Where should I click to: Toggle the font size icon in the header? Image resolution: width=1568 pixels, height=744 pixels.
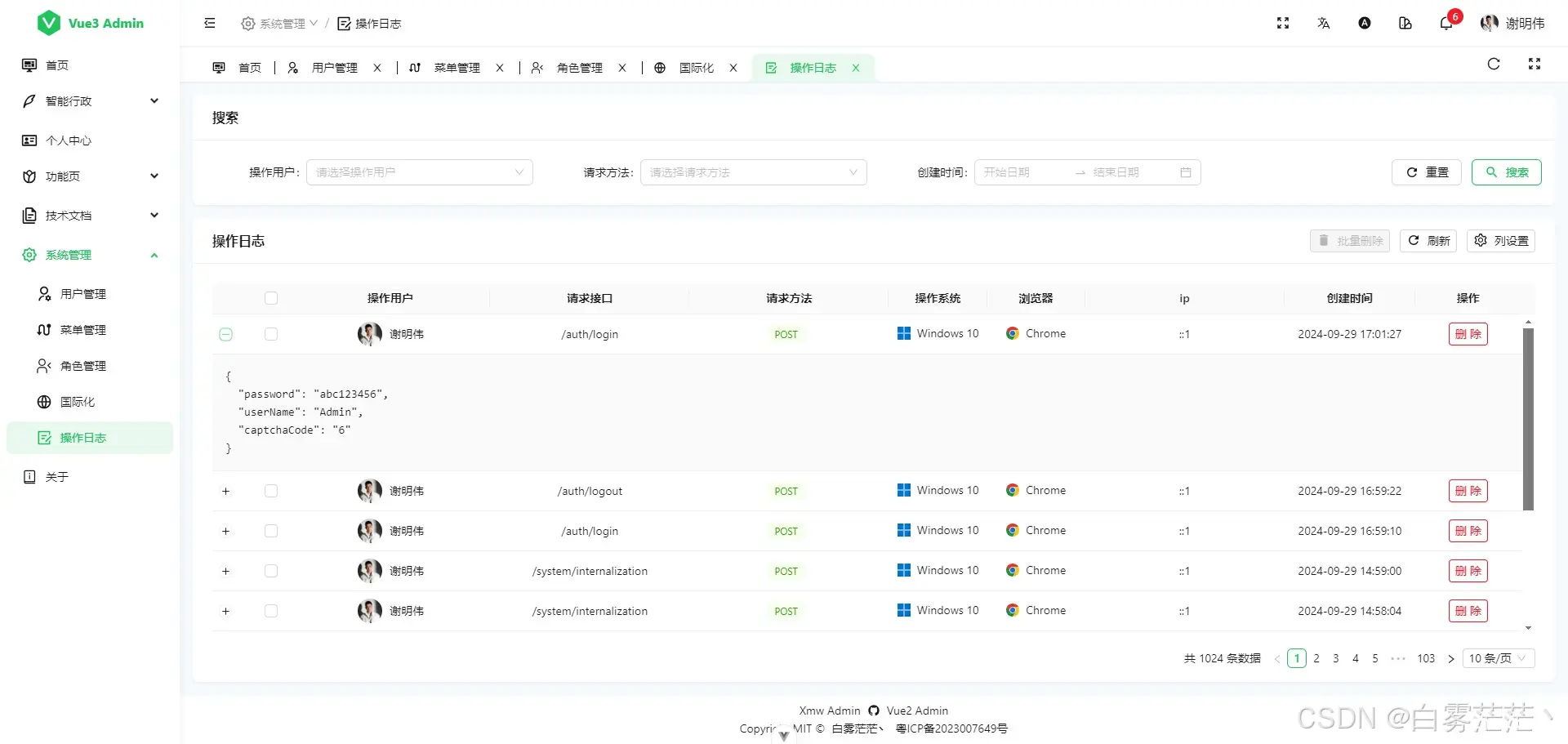click(x=1365, y=23)
